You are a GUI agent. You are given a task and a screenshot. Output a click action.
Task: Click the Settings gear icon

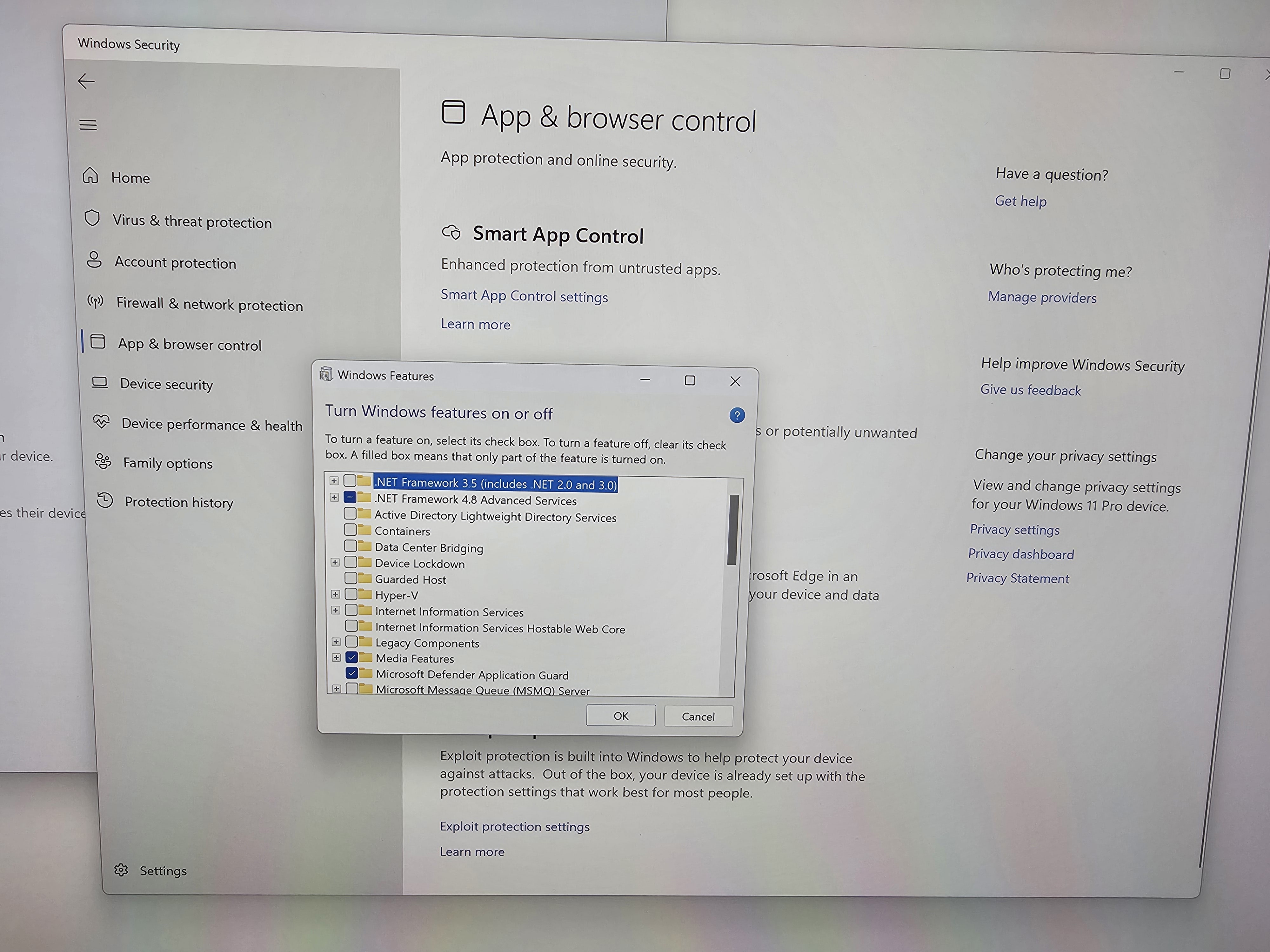click(121, 870)
